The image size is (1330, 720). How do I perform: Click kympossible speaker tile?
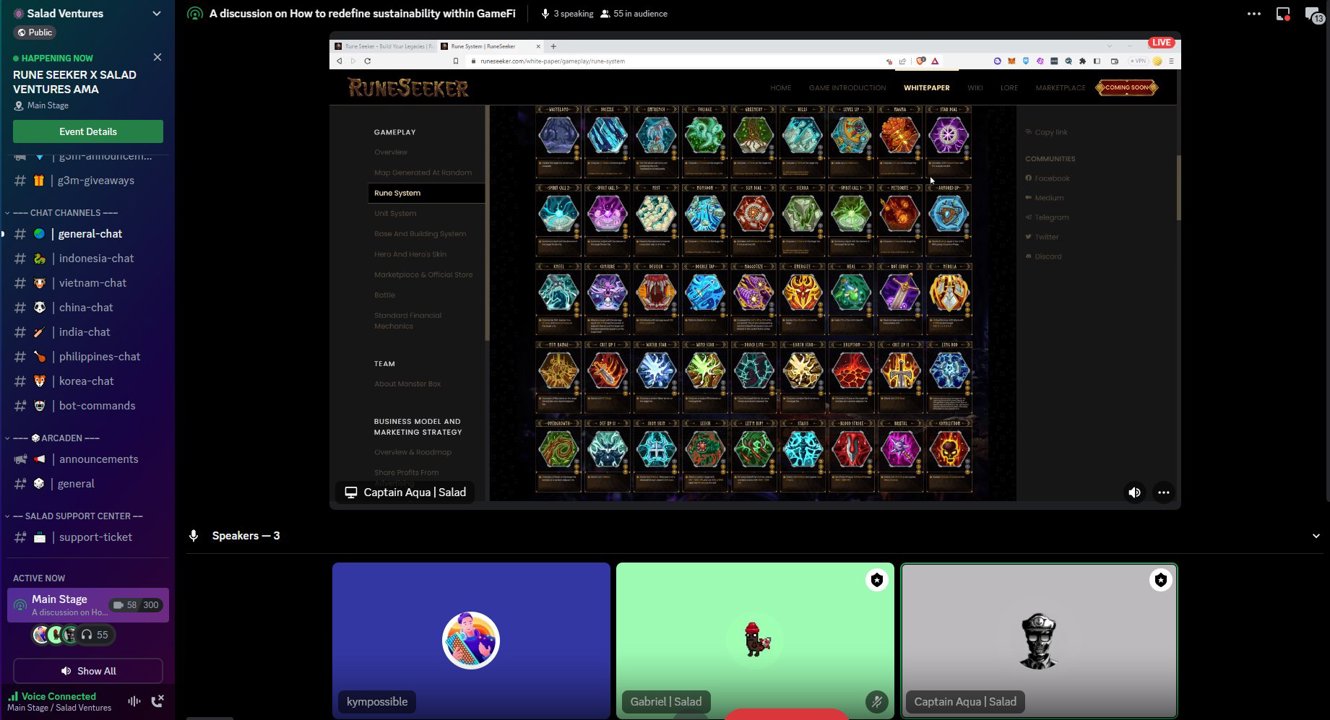(x=471, y=640)
